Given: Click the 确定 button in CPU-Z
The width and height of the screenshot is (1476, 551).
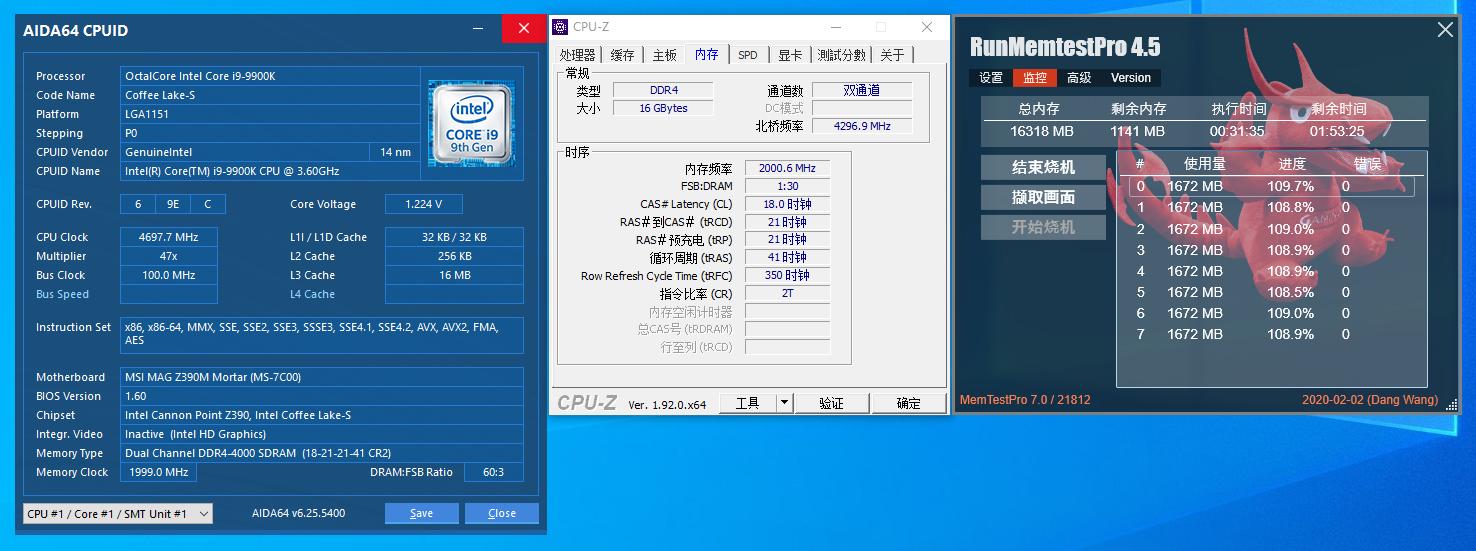Looking at the screenshot, I should click(909, 403).
